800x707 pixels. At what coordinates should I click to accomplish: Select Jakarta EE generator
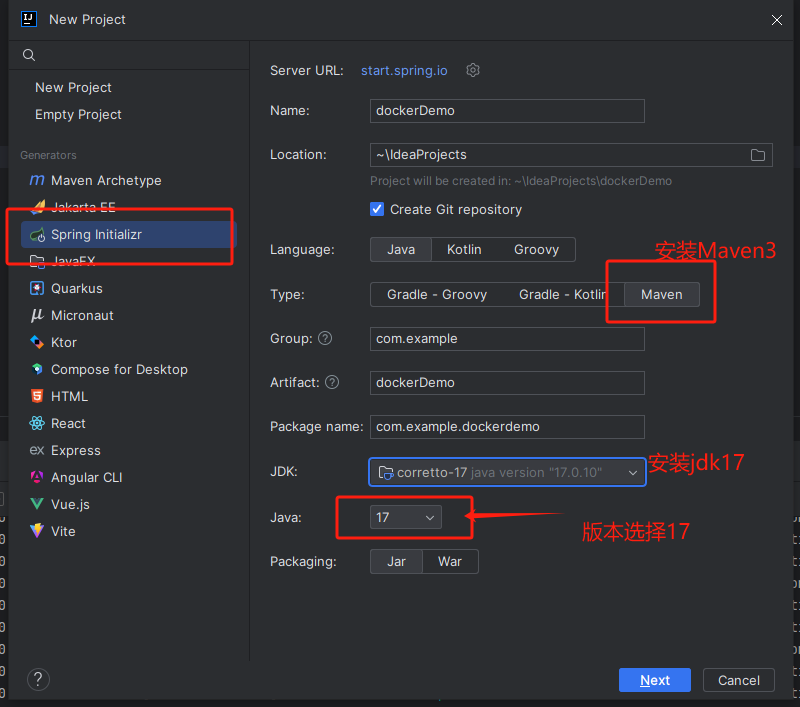pyautogui.click(x=129, y=208)
